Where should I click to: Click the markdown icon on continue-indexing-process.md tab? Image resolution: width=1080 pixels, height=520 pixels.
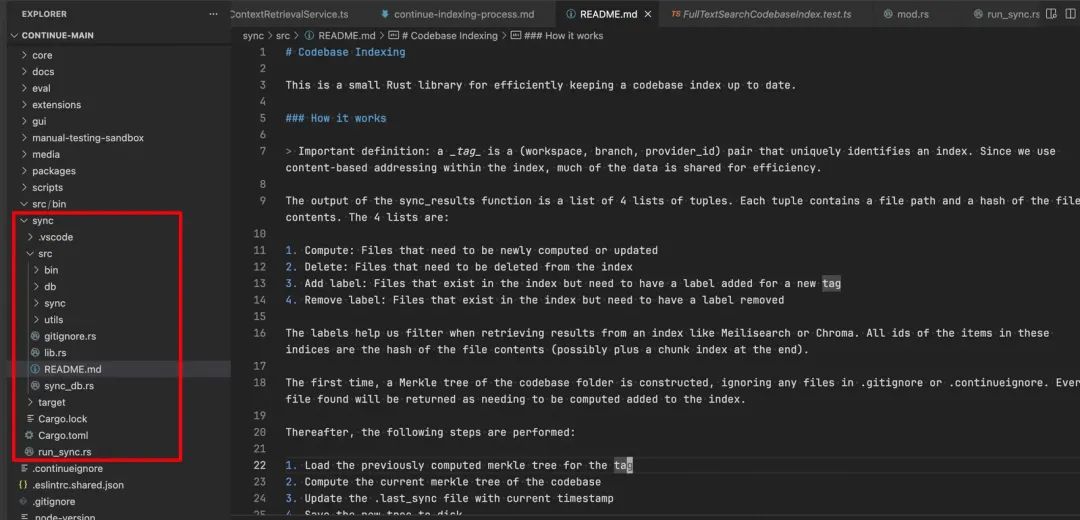(x=384, y=14)
